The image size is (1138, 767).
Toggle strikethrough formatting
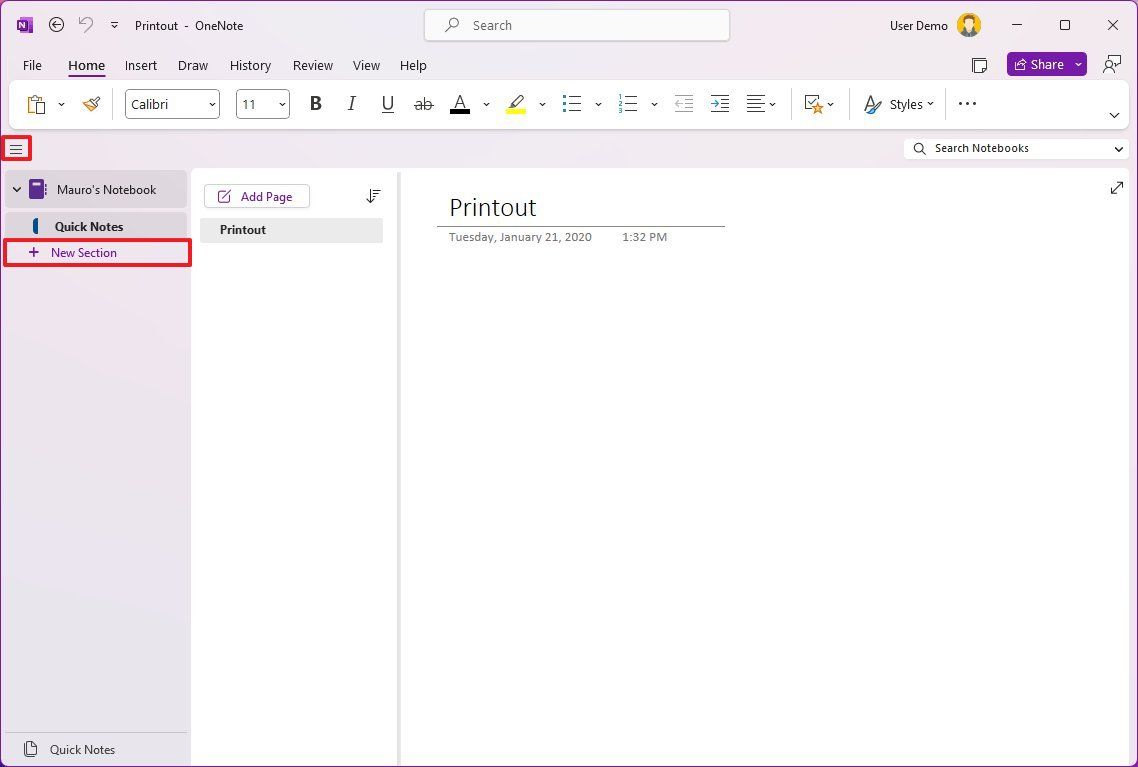[423, 103]
